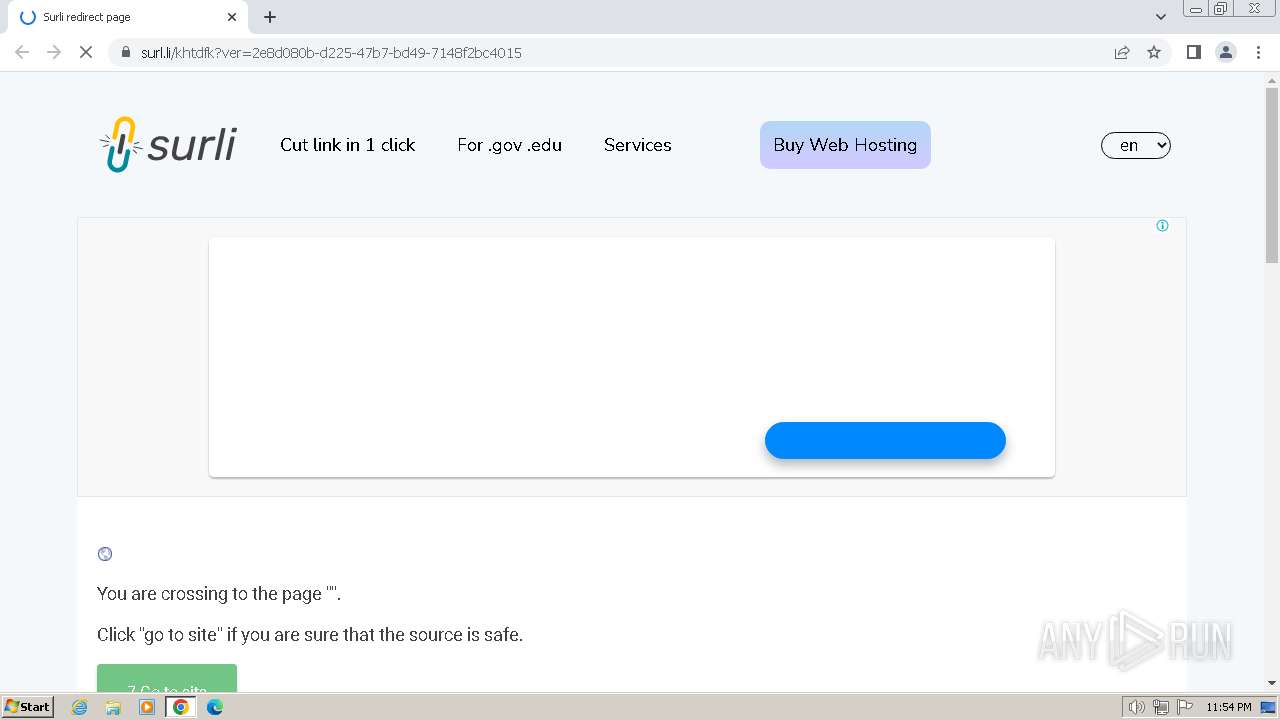Open the ad info icon

(x=1162, y=225)
